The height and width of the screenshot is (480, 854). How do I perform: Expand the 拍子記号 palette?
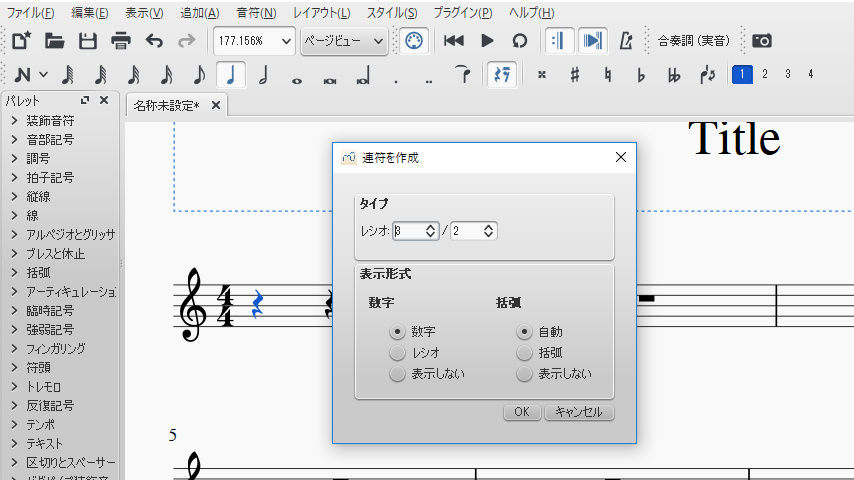tap(14, 178)
